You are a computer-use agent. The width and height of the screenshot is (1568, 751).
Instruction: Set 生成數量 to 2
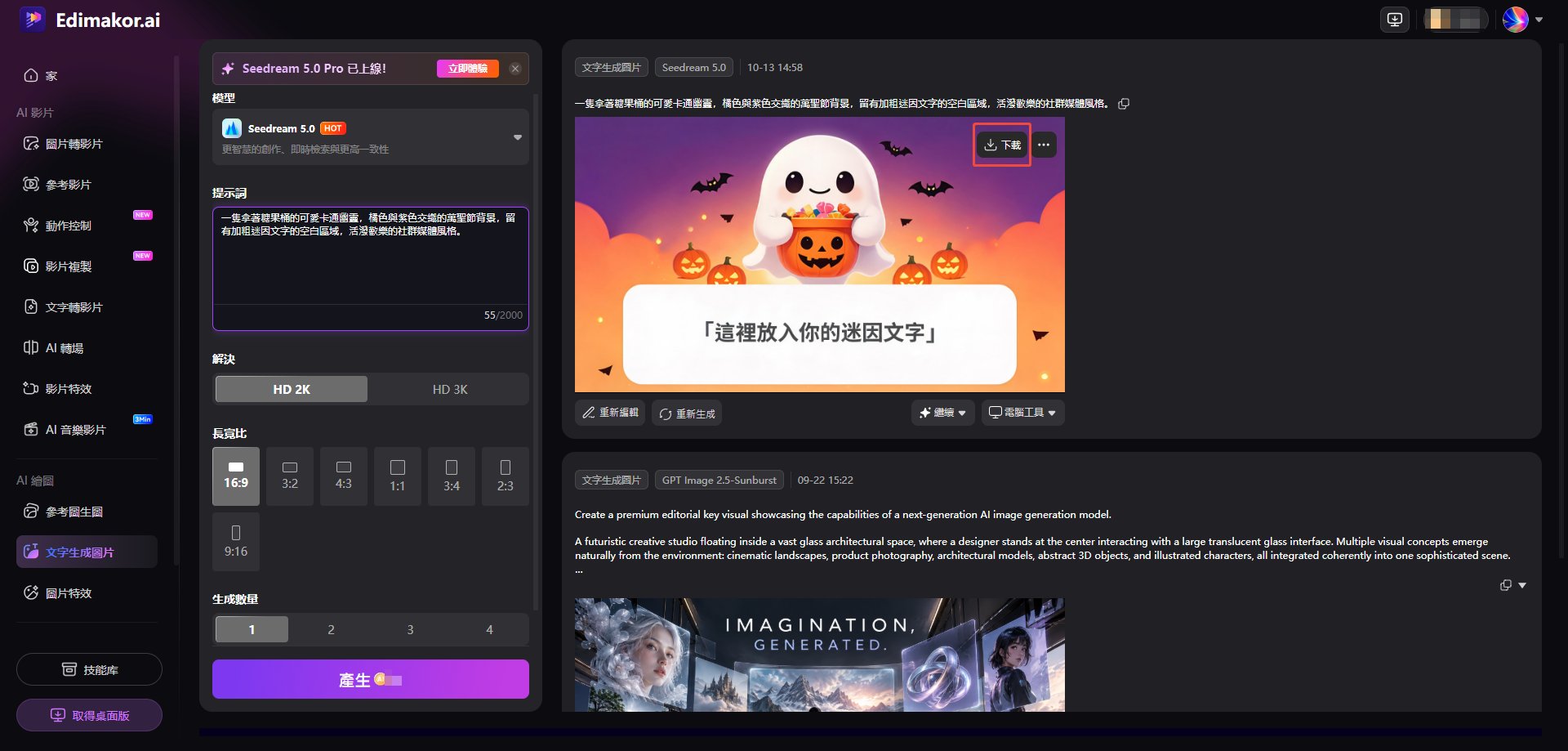[x=331, y=629]
